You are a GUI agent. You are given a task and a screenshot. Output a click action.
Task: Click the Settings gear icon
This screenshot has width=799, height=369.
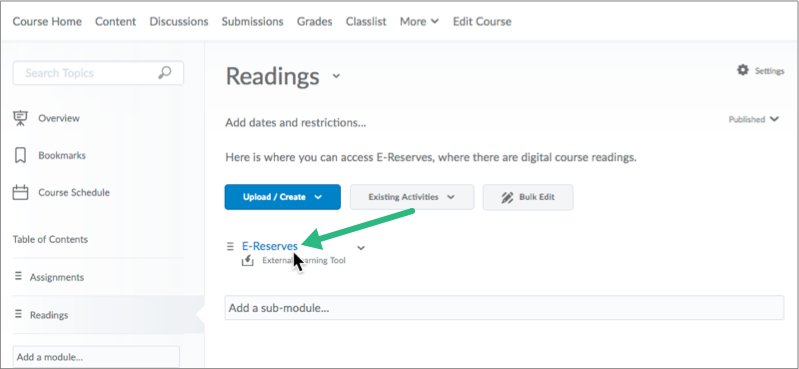coord(743,70)
